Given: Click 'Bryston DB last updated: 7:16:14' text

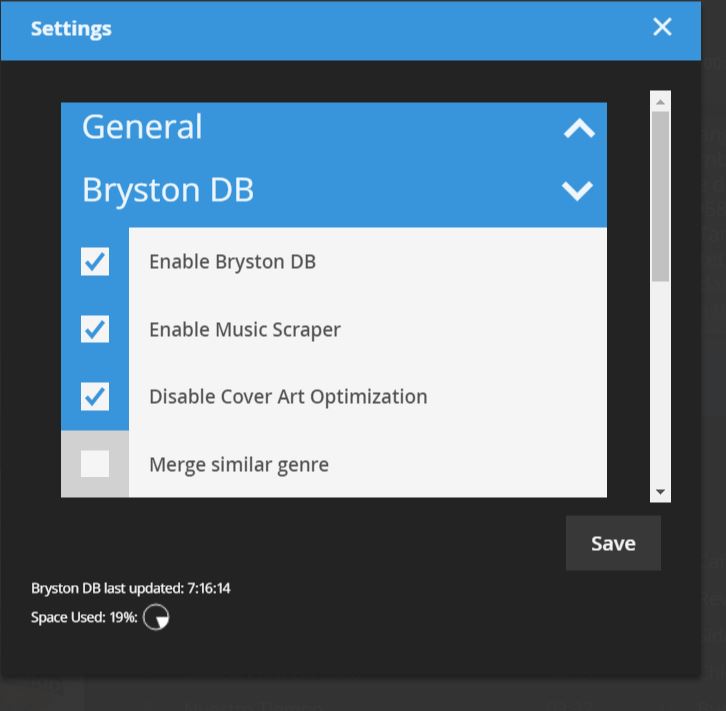Looking at the screenshot, I should 131,588.
